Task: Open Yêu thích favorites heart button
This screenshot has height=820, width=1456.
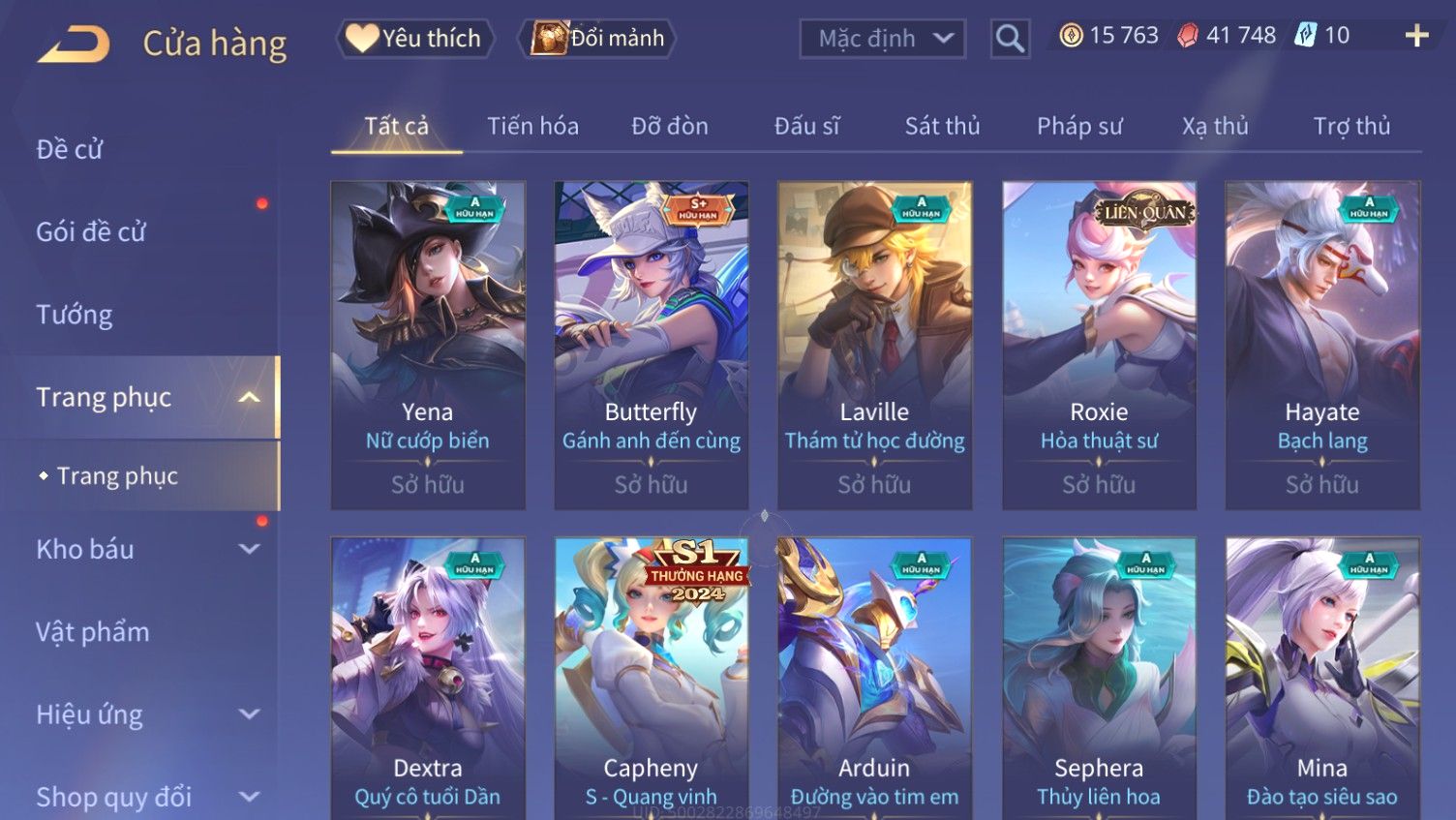Action: click(x=415, y=39)
